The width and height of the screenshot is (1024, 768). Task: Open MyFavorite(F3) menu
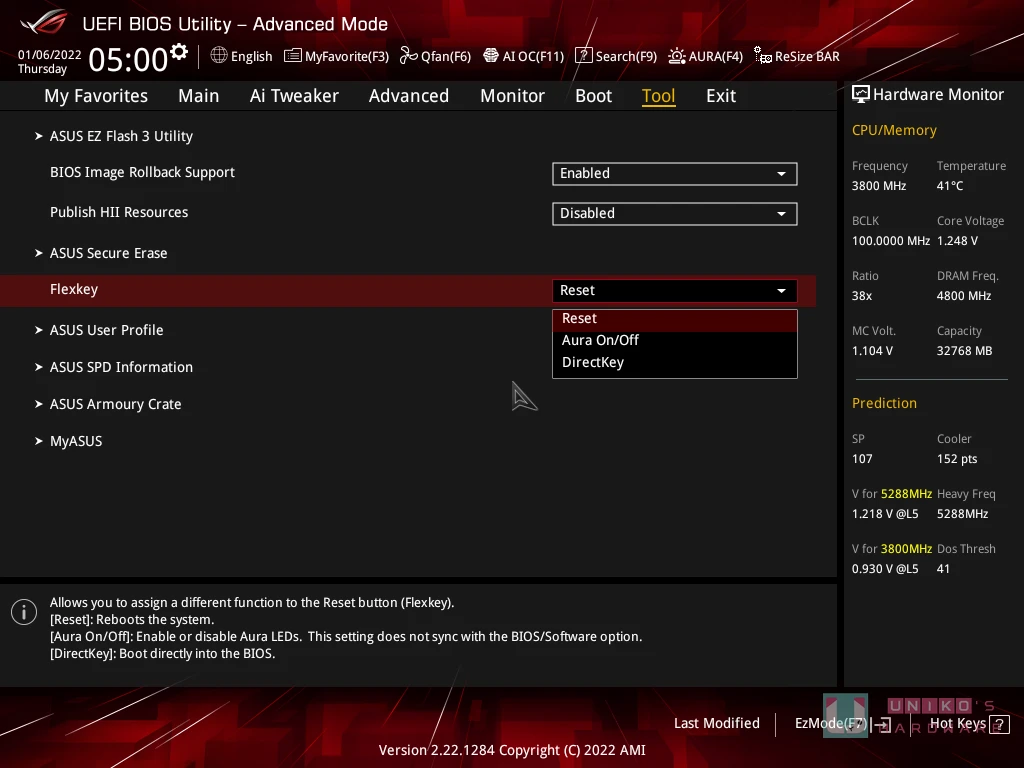[336, 56]
